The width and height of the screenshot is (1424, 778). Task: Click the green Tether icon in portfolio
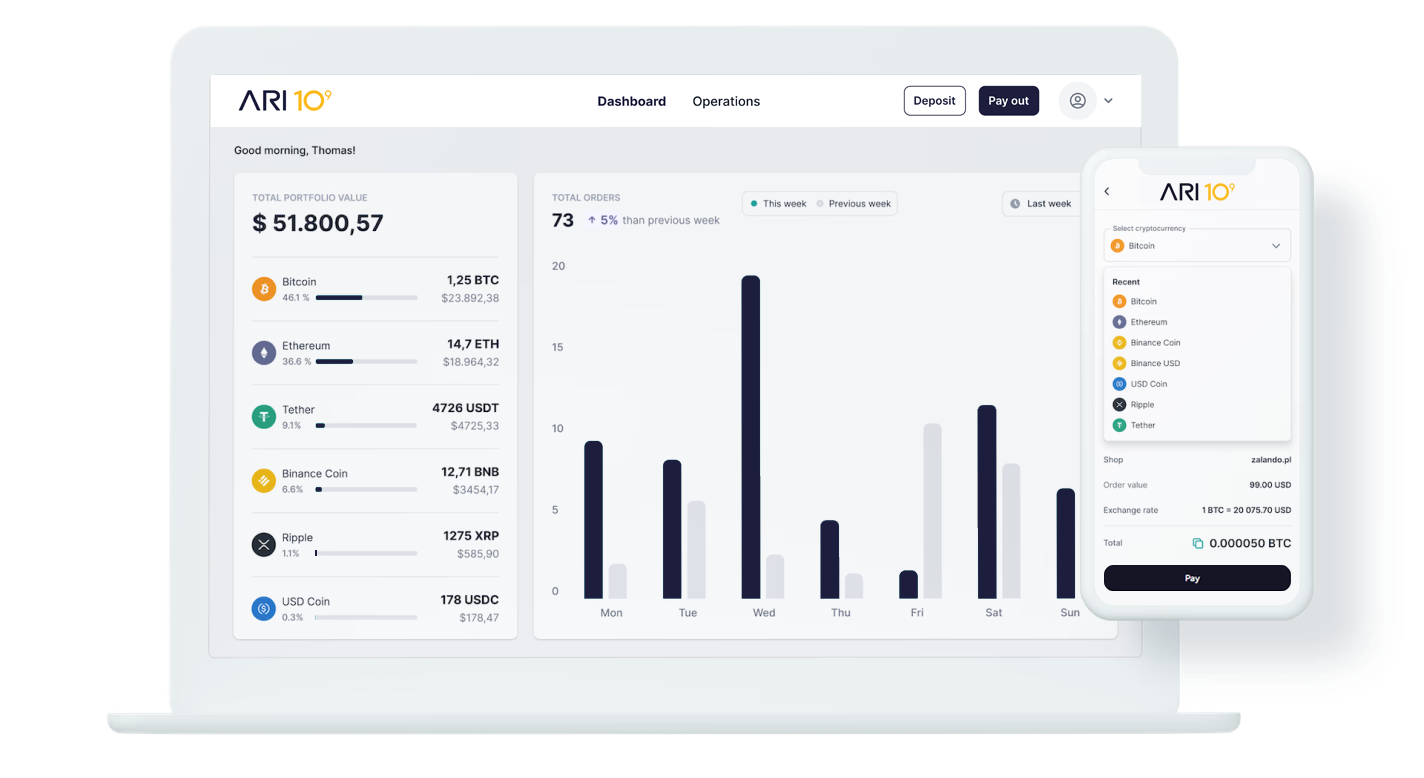[264, 417]
